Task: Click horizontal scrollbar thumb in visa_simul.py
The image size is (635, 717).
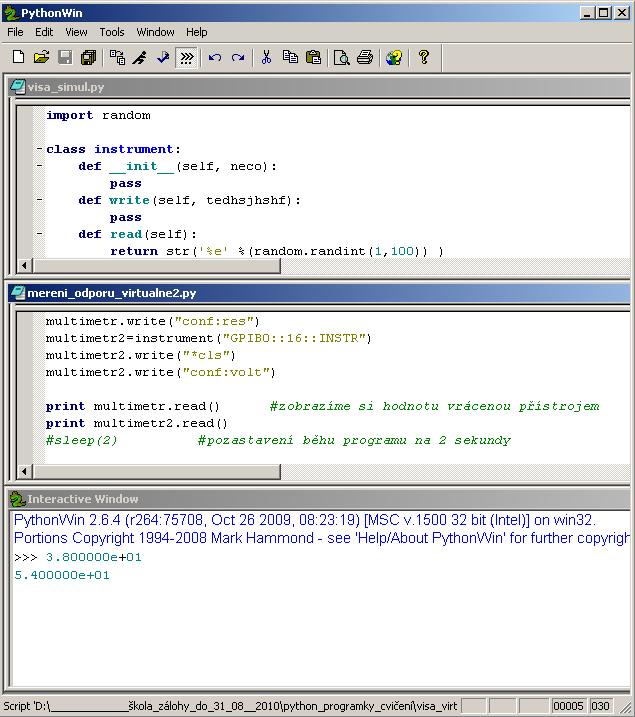Action: click(x=157, y=265)
